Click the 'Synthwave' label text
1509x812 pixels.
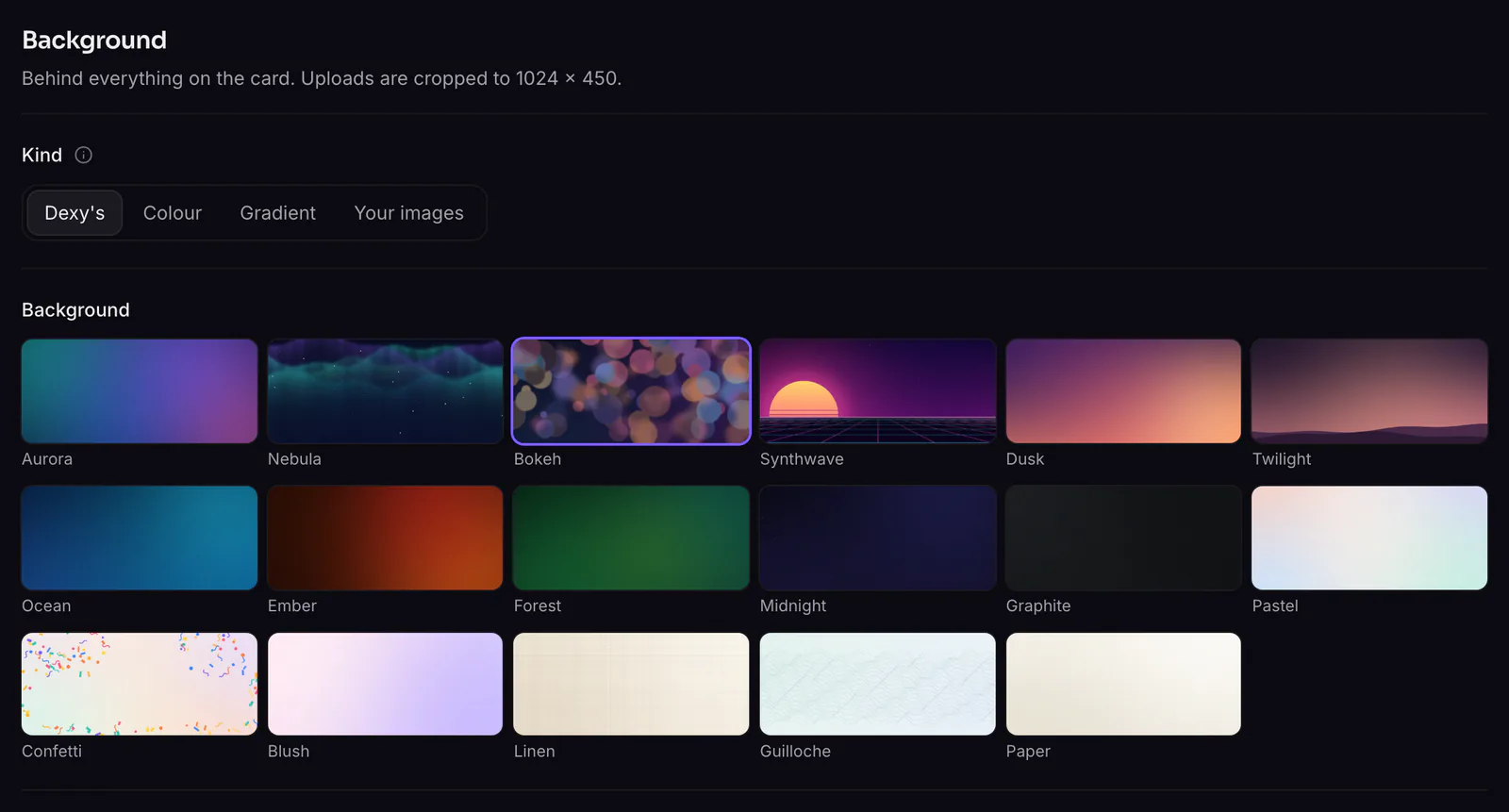click(x=802, y=459)
